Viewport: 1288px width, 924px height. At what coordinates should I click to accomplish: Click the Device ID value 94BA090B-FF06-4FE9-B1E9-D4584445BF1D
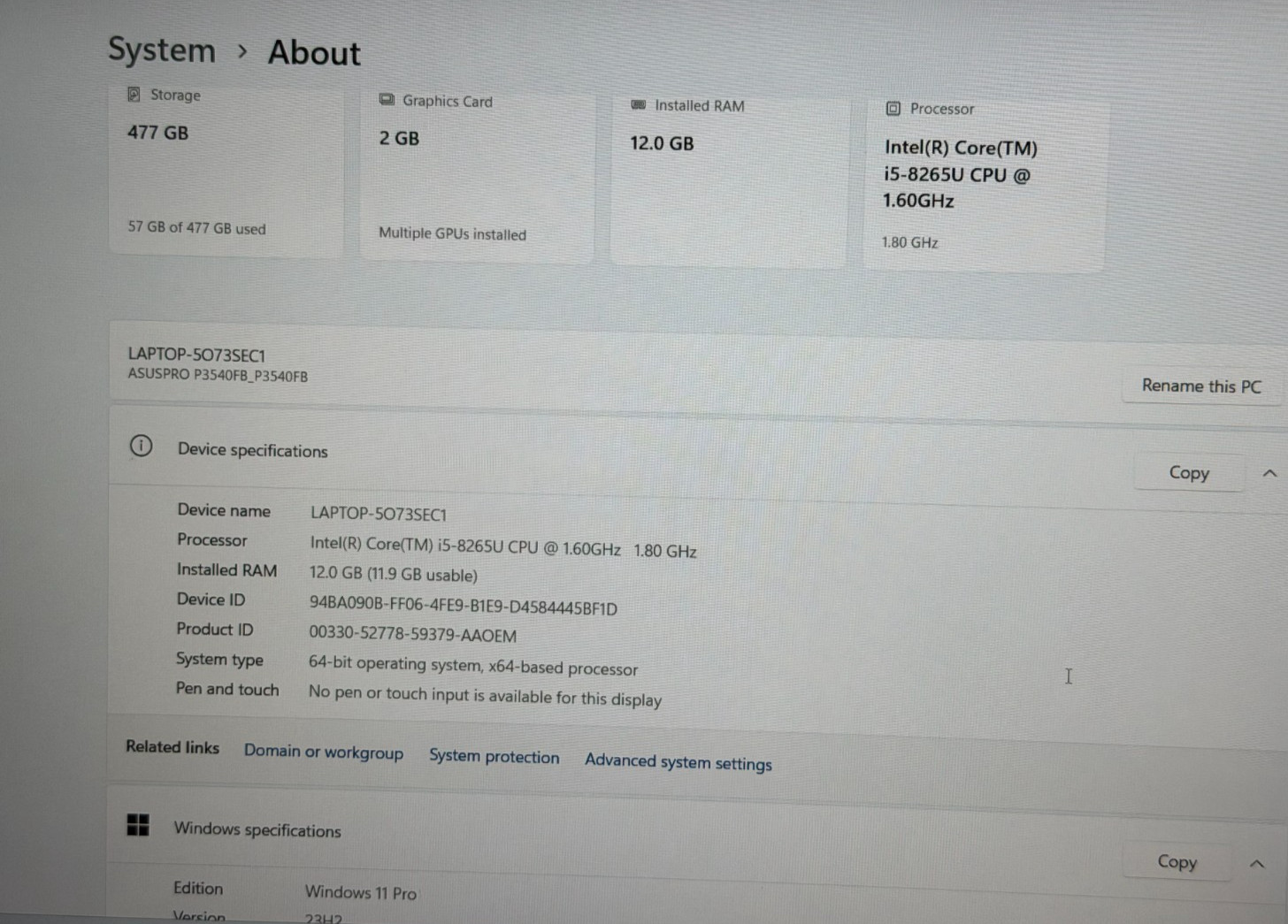point(463,607)
